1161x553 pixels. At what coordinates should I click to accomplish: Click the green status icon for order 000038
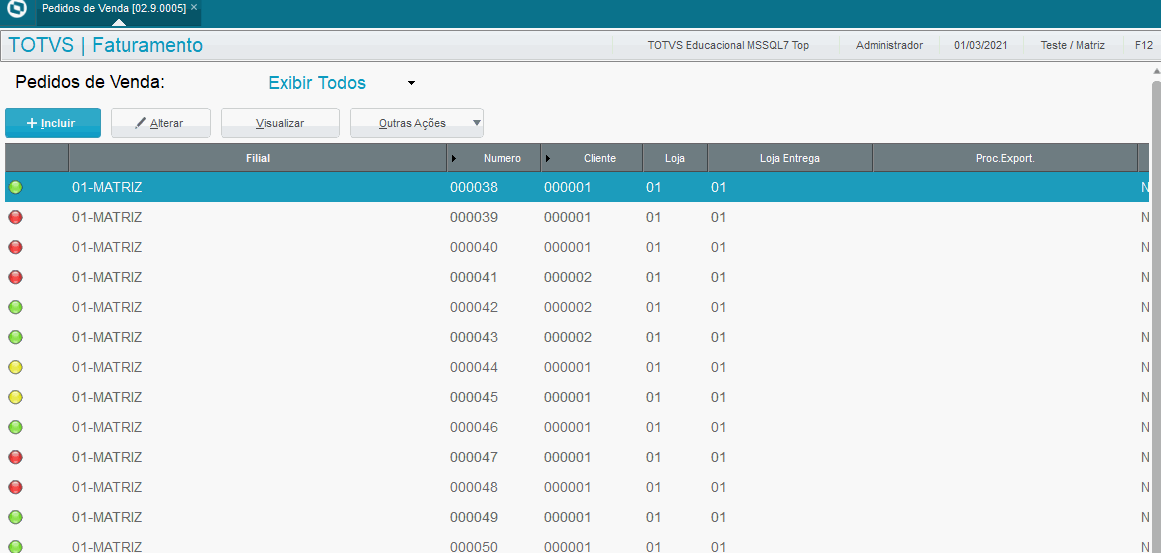tap(15, 188)
